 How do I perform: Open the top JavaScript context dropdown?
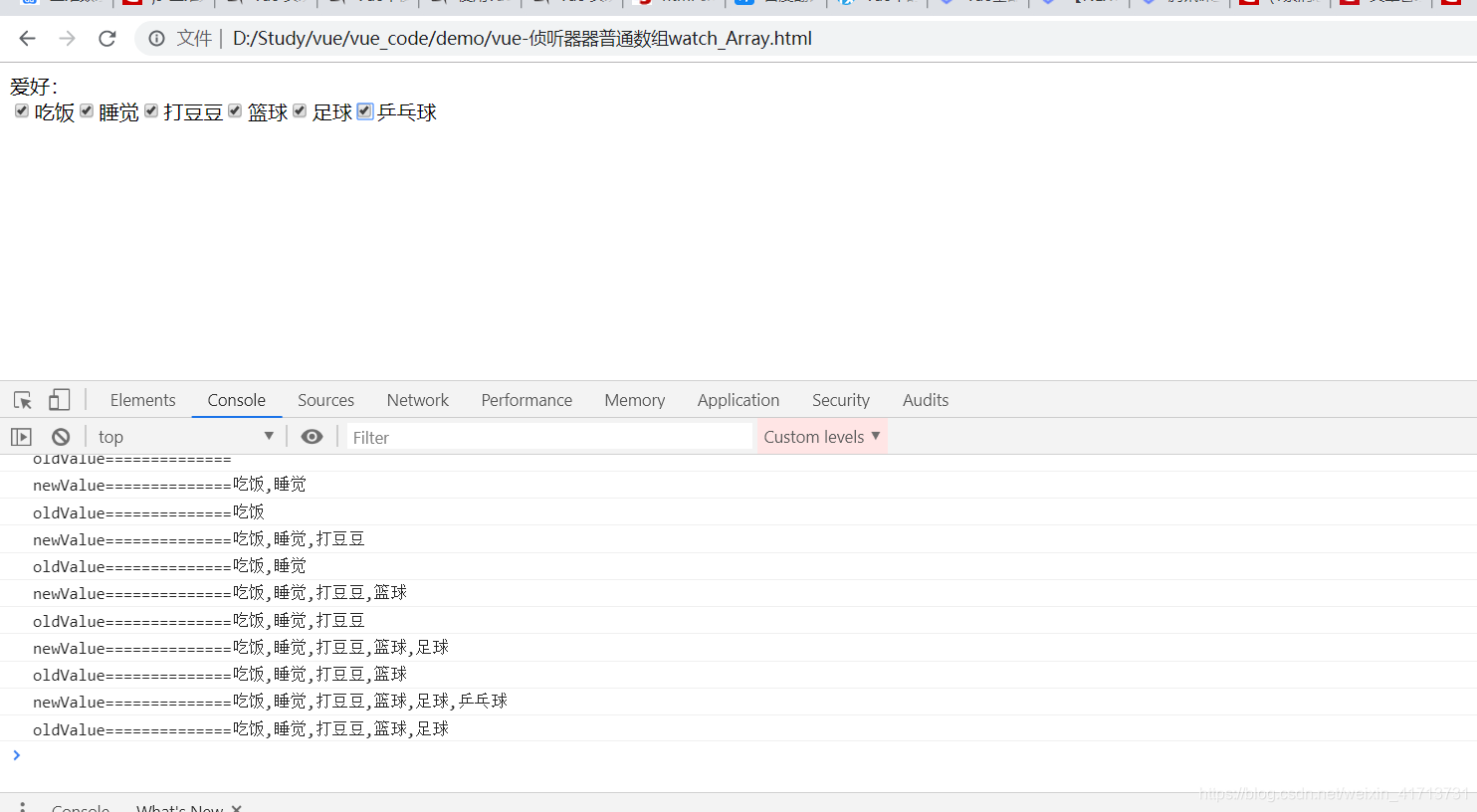[185, 437]
